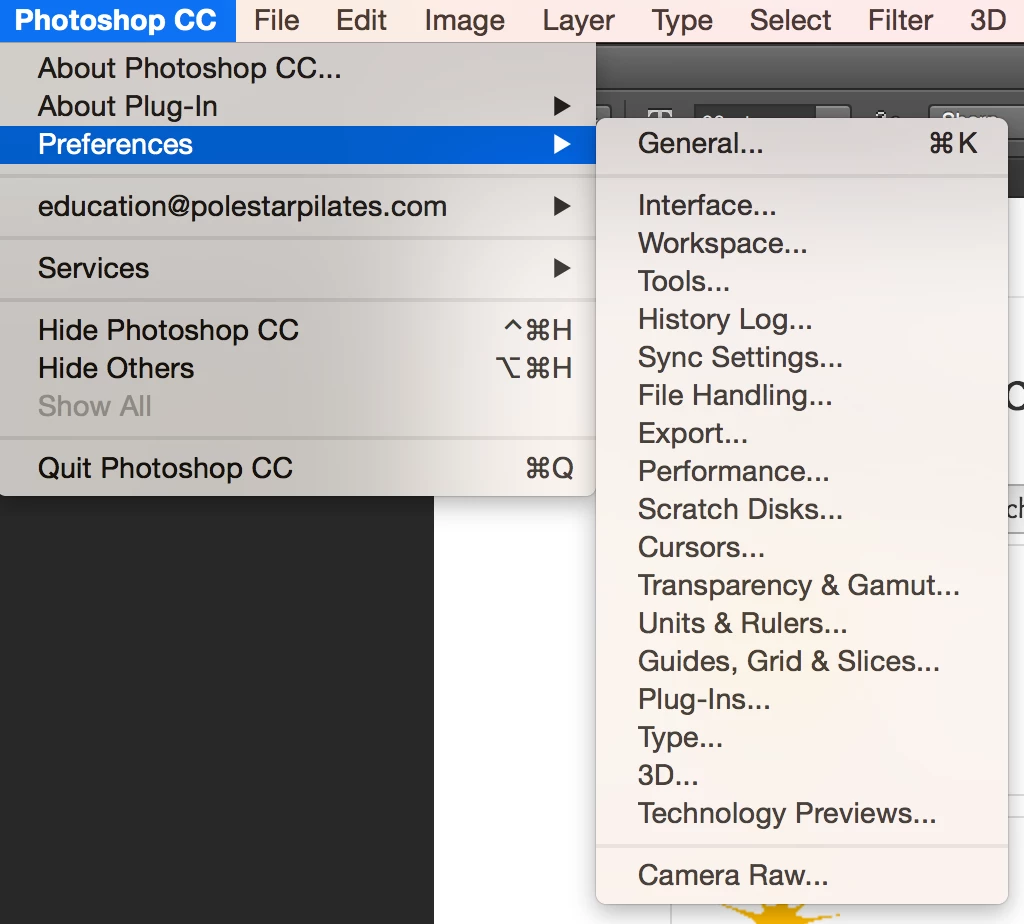Open History Log... preferences
1024x924 pixels.
[802, 319]
